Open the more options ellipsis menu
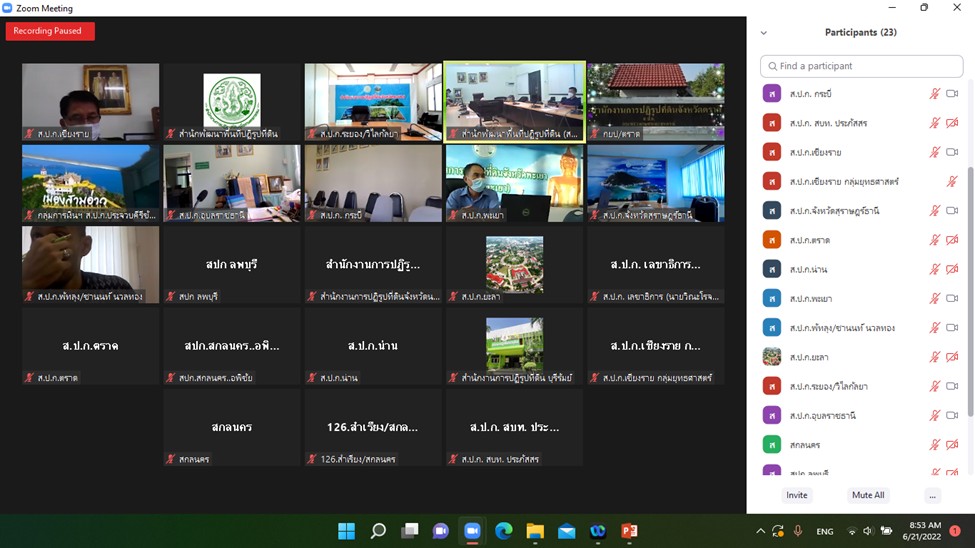The width and height of the screenshot is (975, 548). [932, 495]
